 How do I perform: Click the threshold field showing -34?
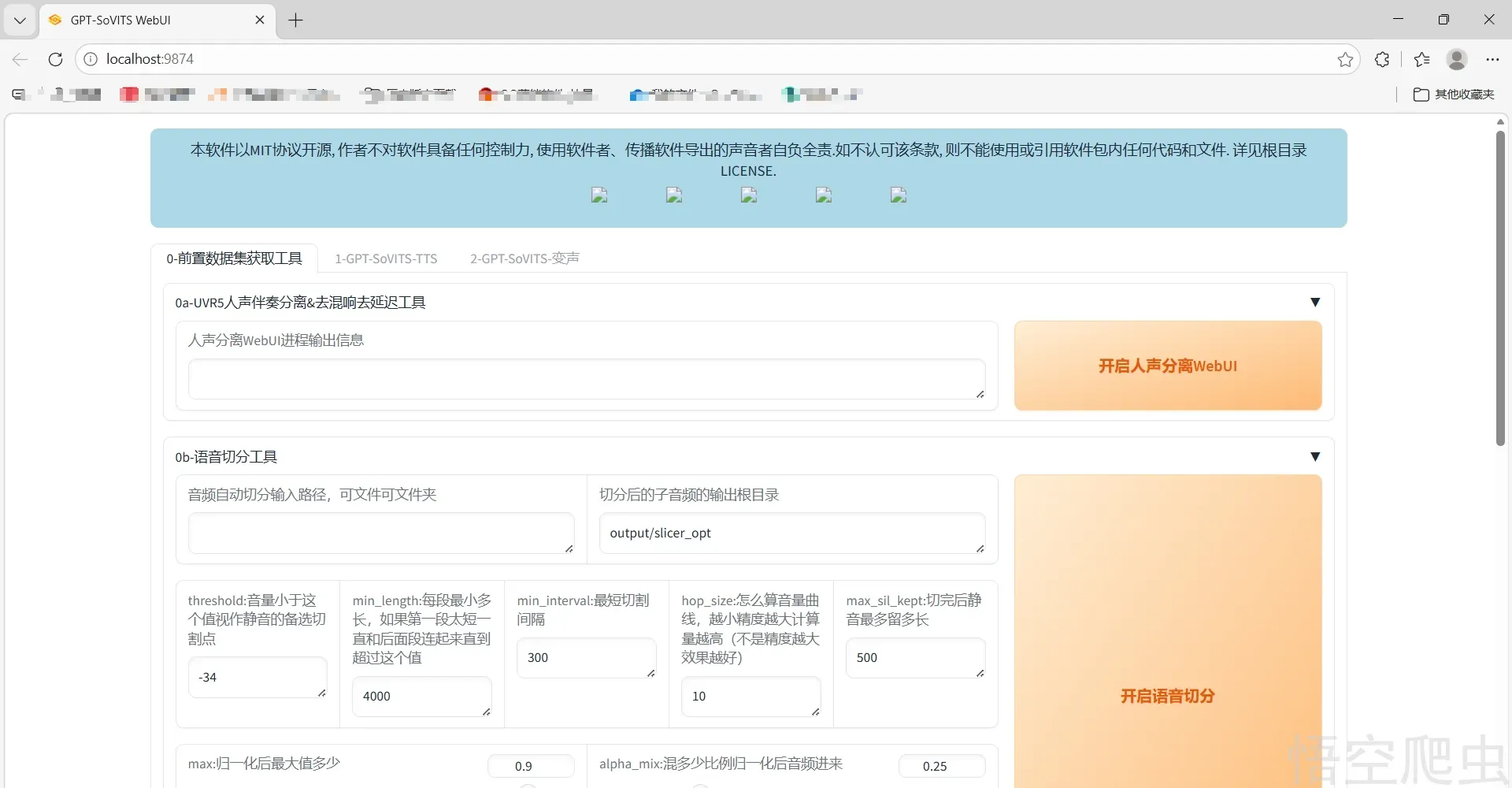pos(257,677)
